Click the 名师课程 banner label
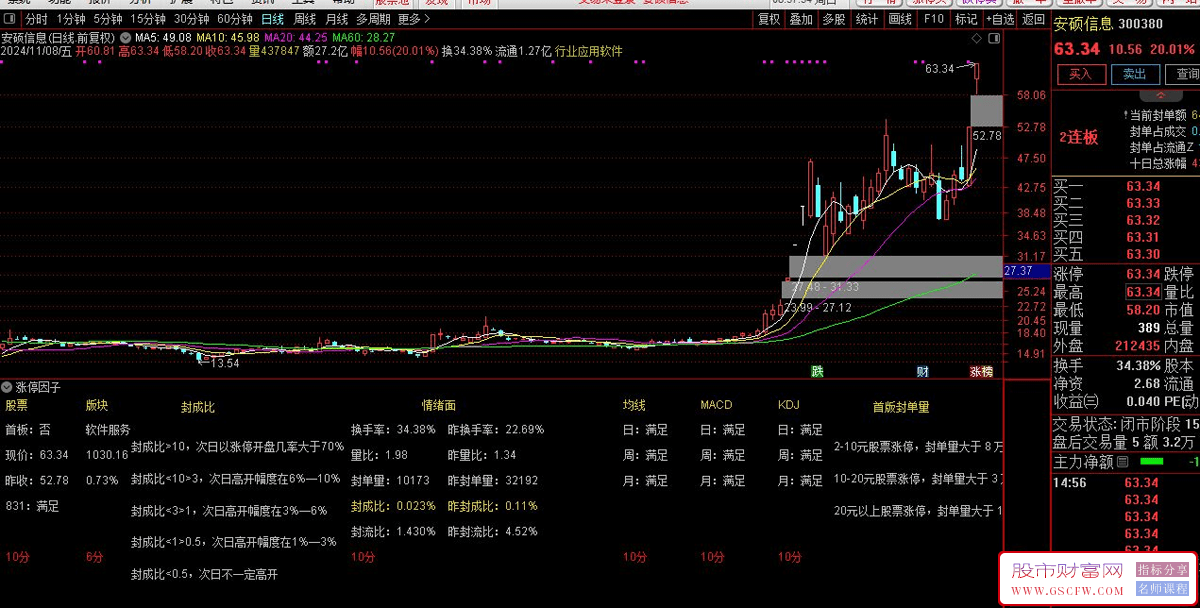This screenshot has width=1200, height=608. click(1163, 589)
